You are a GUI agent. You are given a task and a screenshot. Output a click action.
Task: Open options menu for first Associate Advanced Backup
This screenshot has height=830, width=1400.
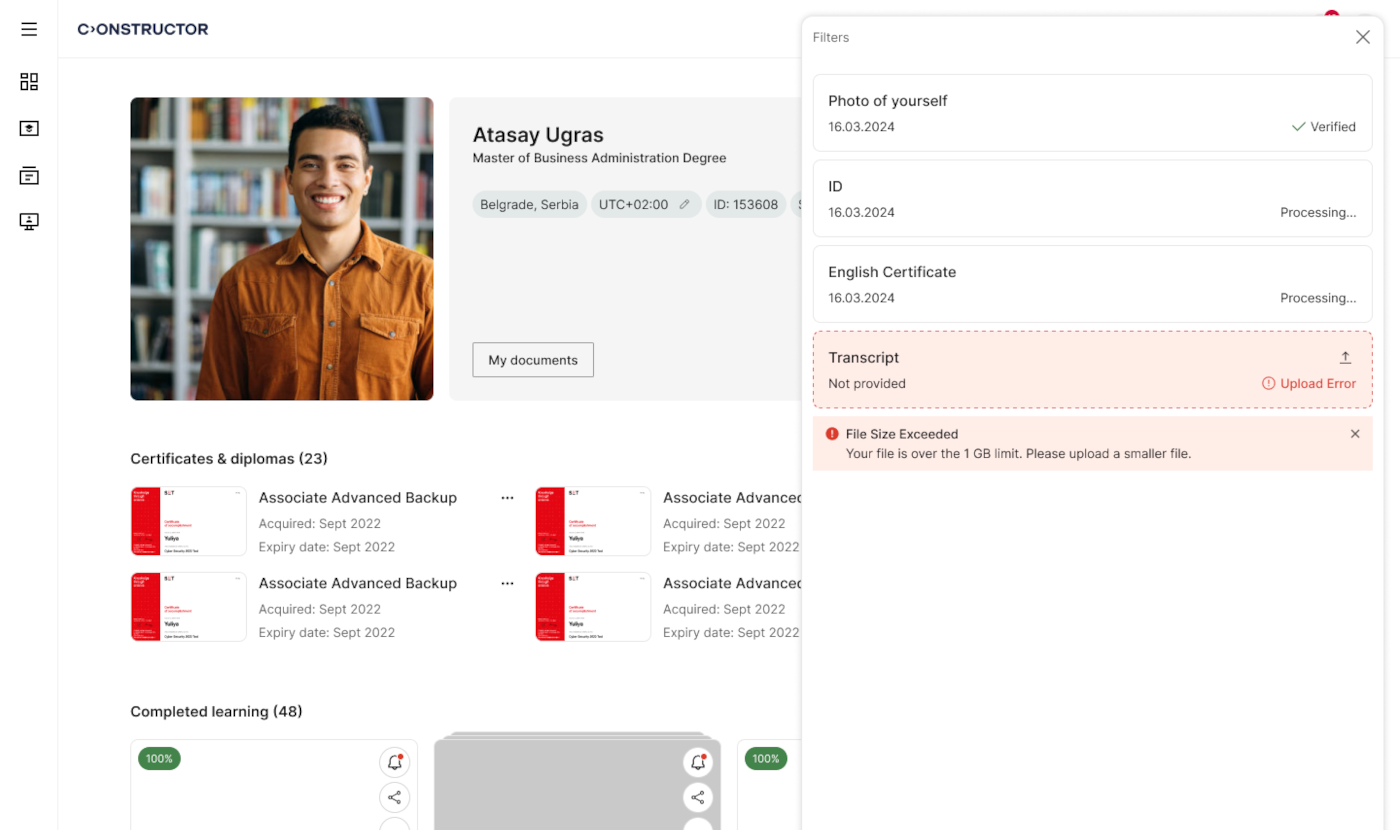coord(507,498)
